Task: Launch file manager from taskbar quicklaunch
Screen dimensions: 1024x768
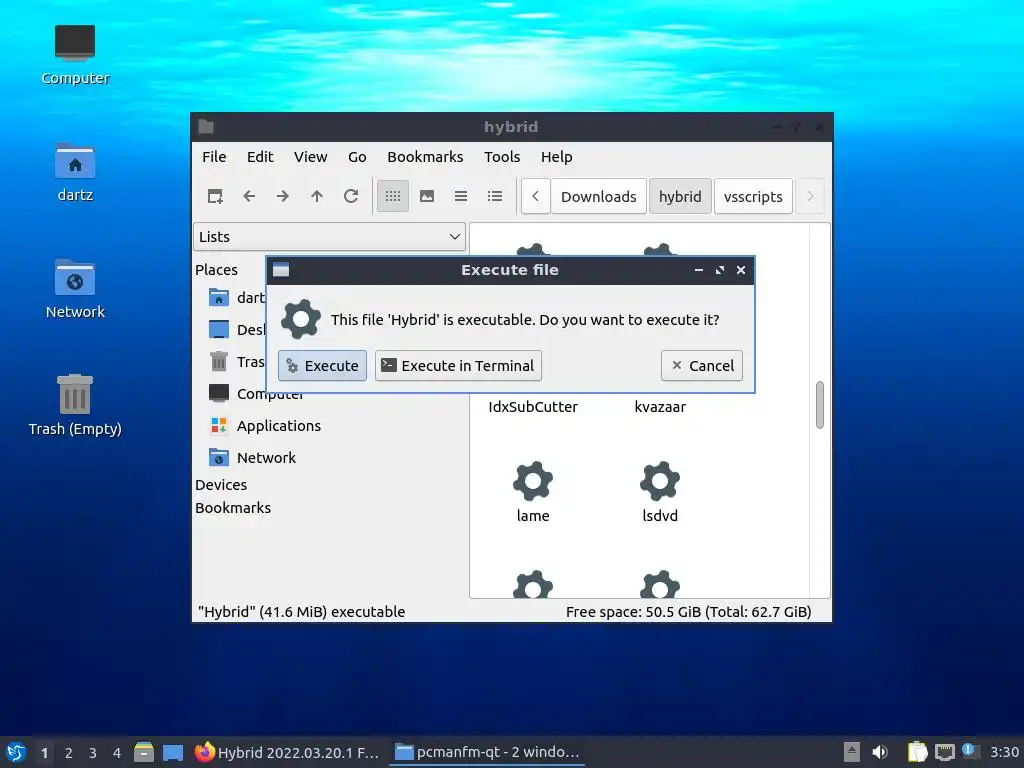Action: tap(144, 752)
